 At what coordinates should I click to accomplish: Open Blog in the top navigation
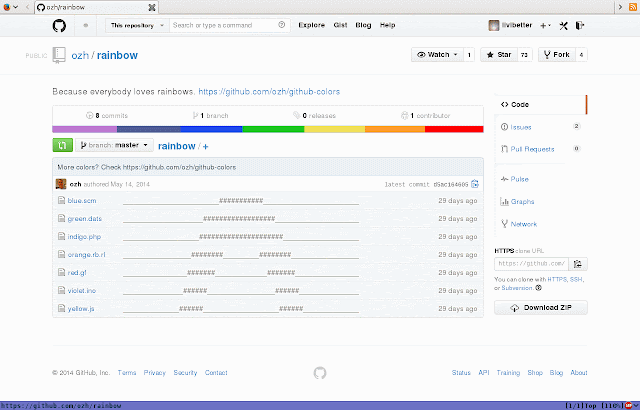point(363,25)
